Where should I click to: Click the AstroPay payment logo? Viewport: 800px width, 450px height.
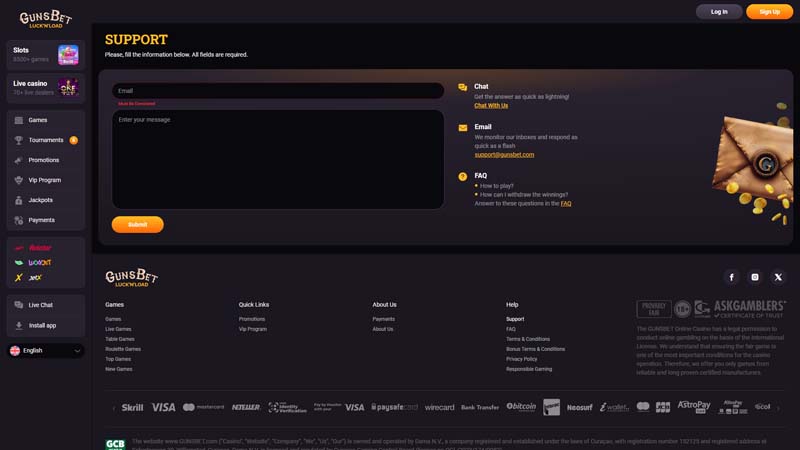pyautogui.click(x=694, y=407)
